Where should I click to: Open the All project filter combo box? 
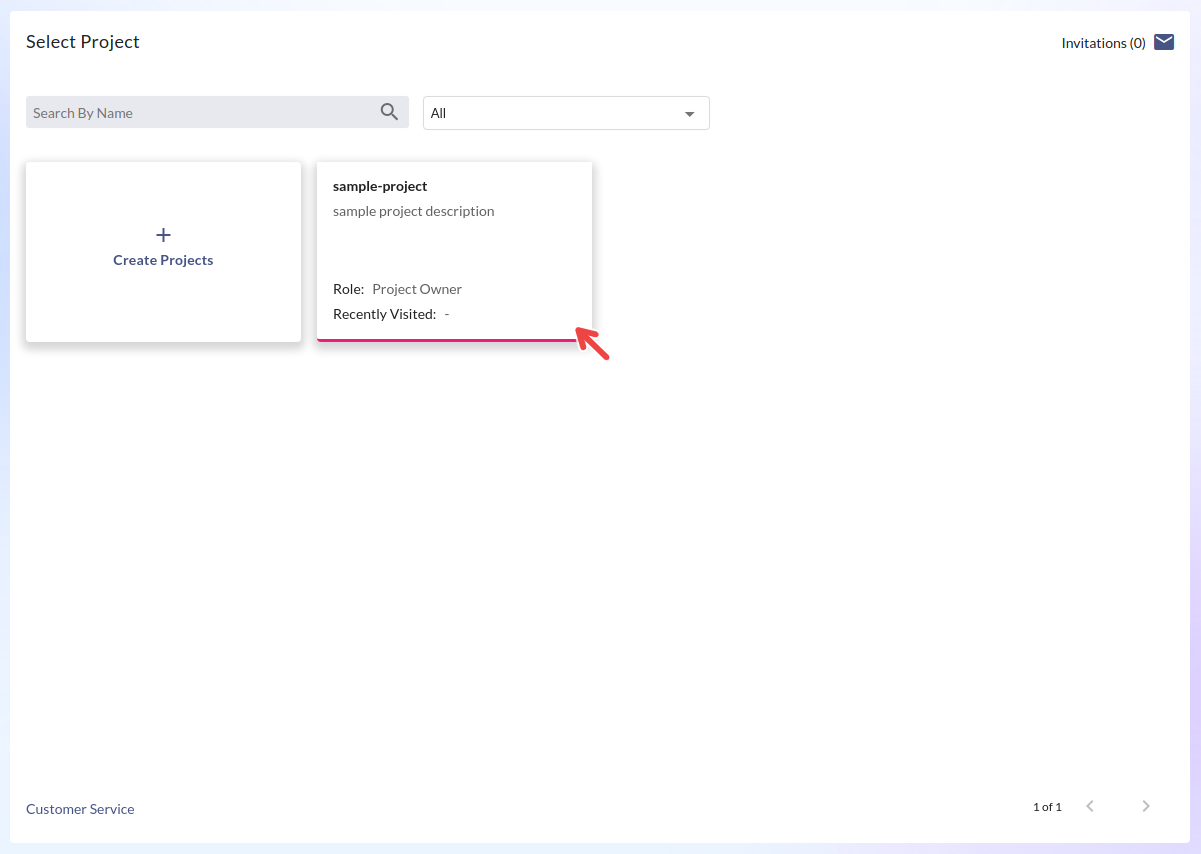click(555, 113)
